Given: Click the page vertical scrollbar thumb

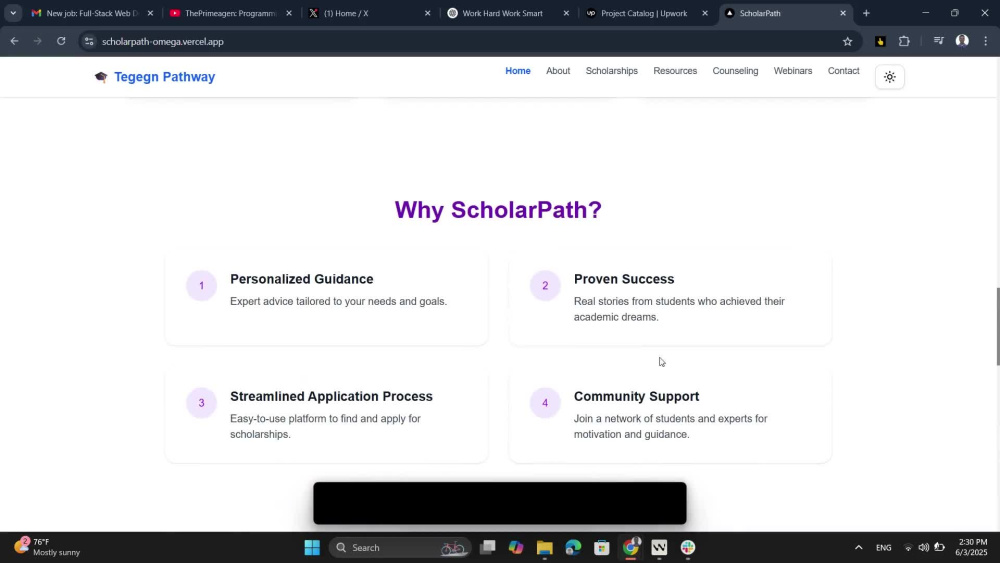Looking at the screenshot, I should pyautogui.click(x=997, y=326).
